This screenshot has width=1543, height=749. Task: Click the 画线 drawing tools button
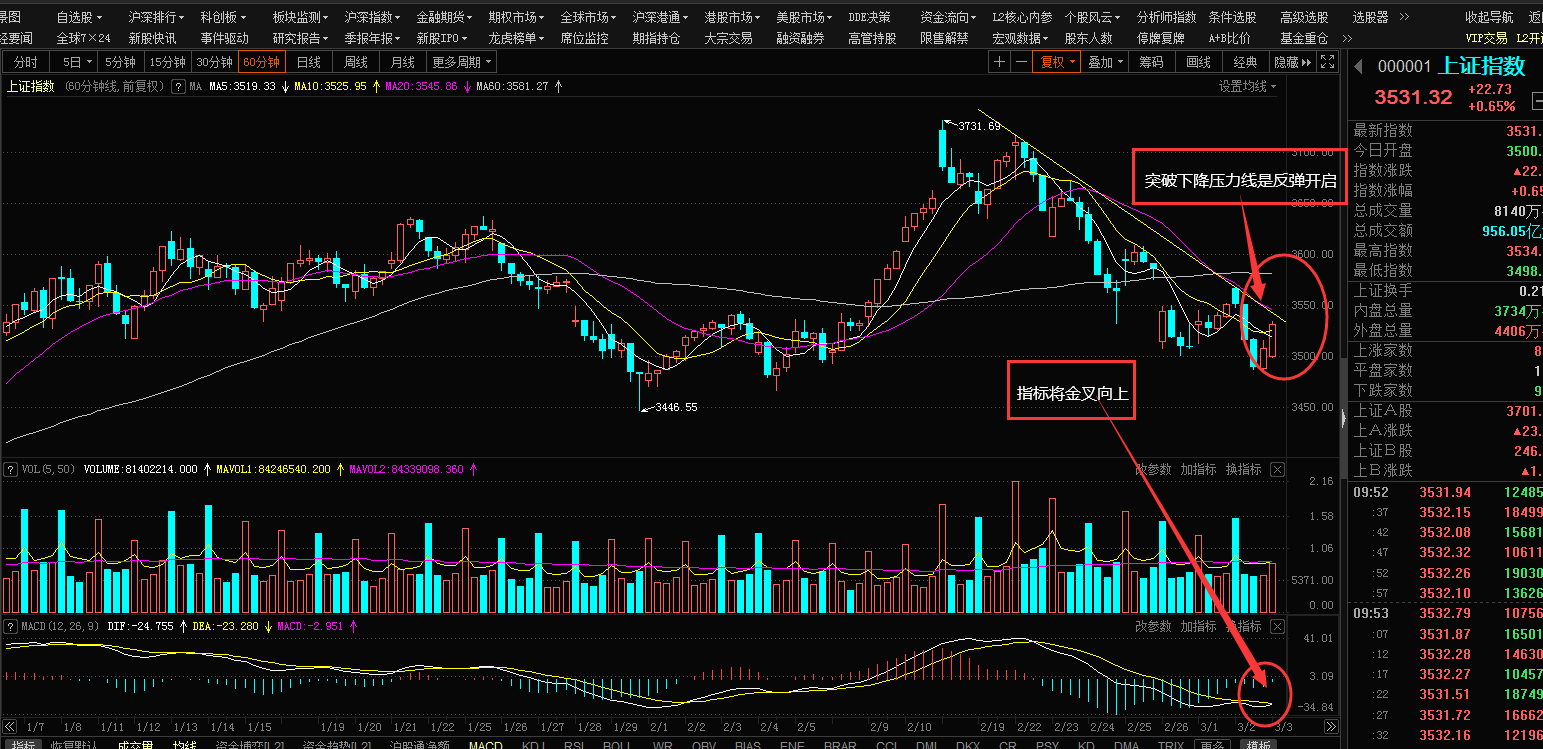(1198, 62)
